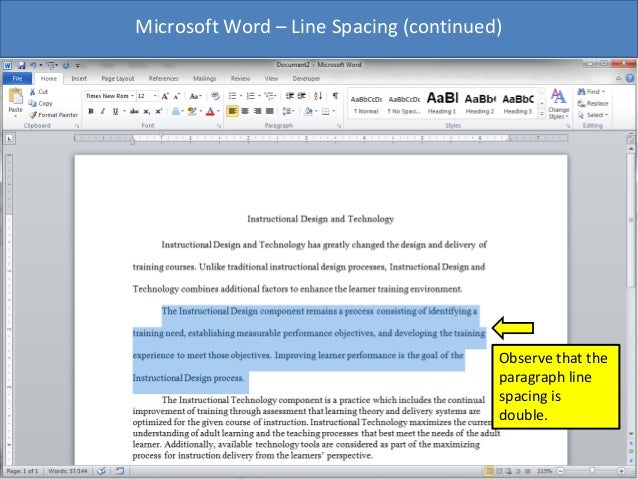This screenshot has height=479, width=638.
Task: Apply the Heading 1 style
Action: point(442,104)
